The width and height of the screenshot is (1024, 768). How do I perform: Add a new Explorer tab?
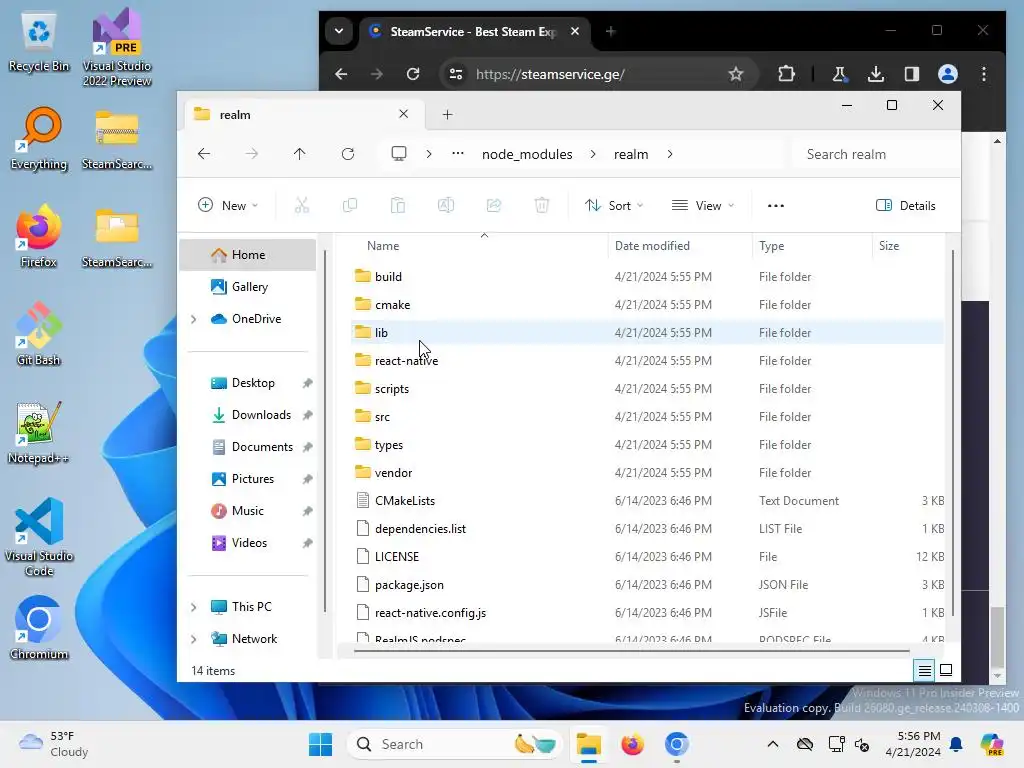[x=447, y=115]
